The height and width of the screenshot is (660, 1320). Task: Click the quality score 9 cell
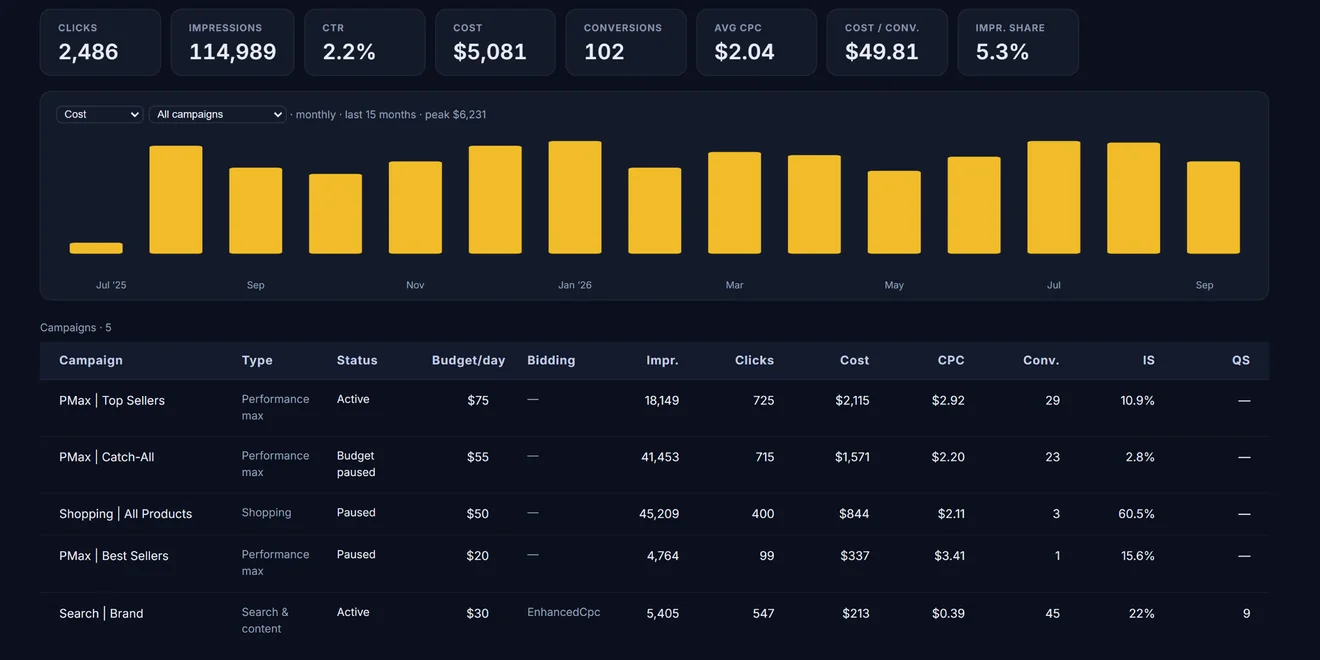pos(1246,613)
